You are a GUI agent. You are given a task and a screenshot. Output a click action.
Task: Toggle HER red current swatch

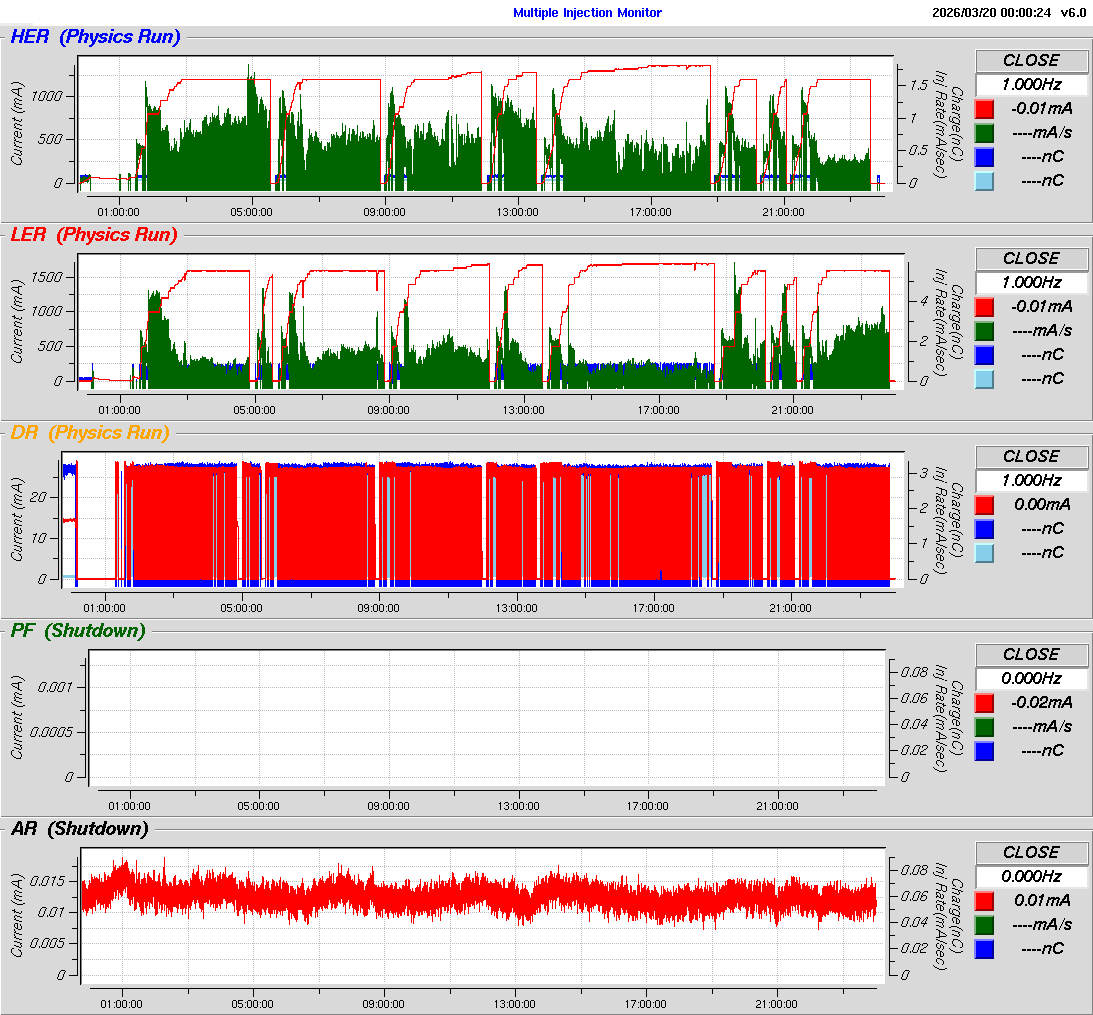[x=985, y=109]
